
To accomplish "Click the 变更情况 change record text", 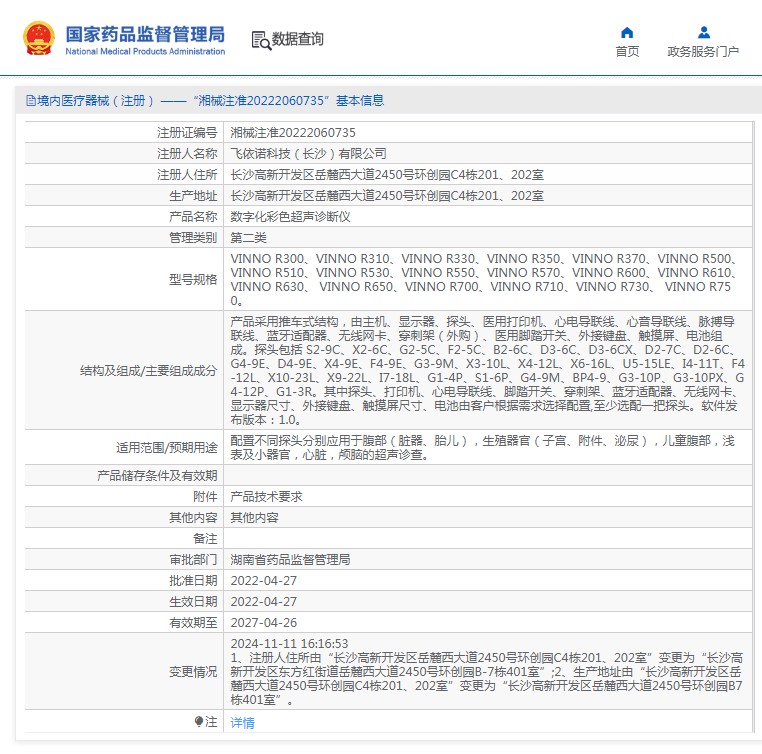I will coord(487,671).
